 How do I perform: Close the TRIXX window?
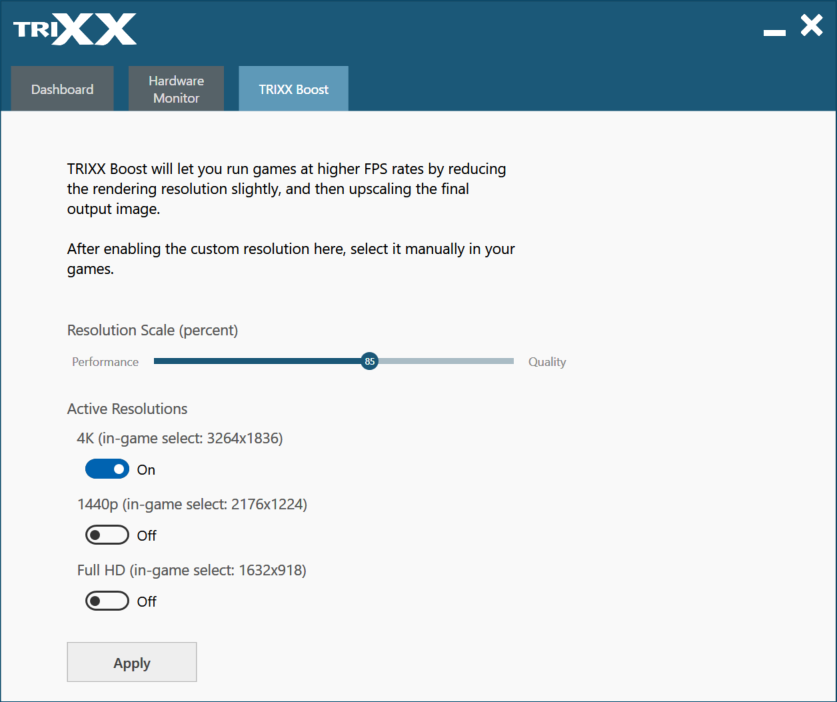[811, 25]
